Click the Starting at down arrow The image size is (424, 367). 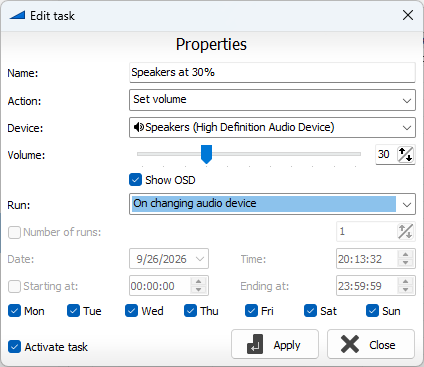(198, 290)
